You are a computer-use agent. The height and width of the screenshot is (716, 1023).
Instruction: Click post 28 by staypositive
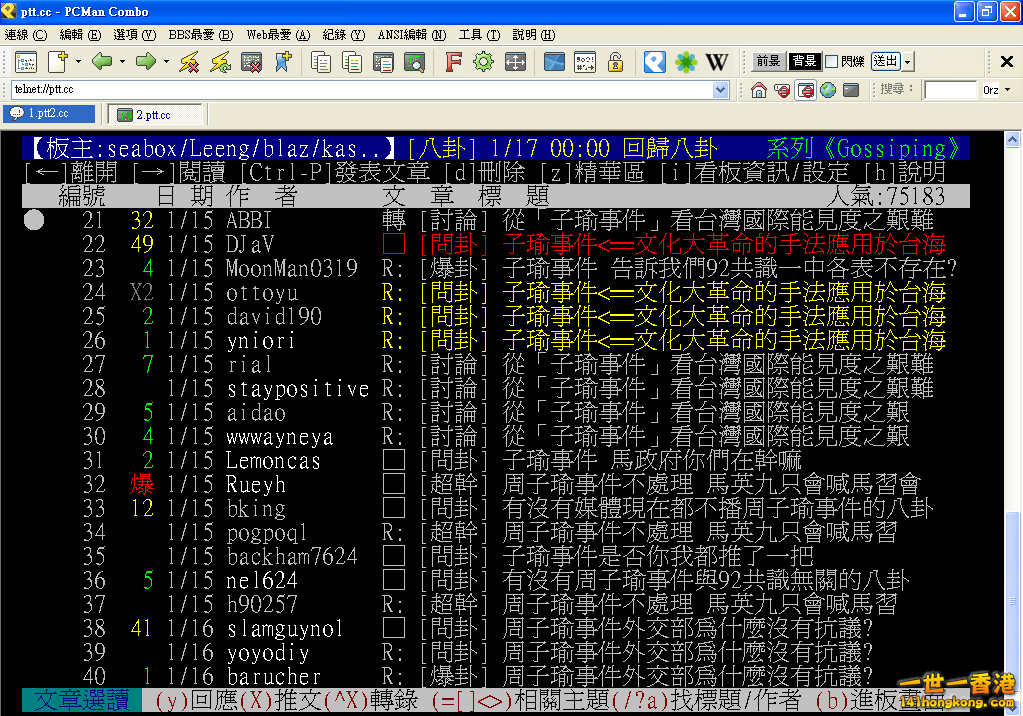click(x=496, y=388)
